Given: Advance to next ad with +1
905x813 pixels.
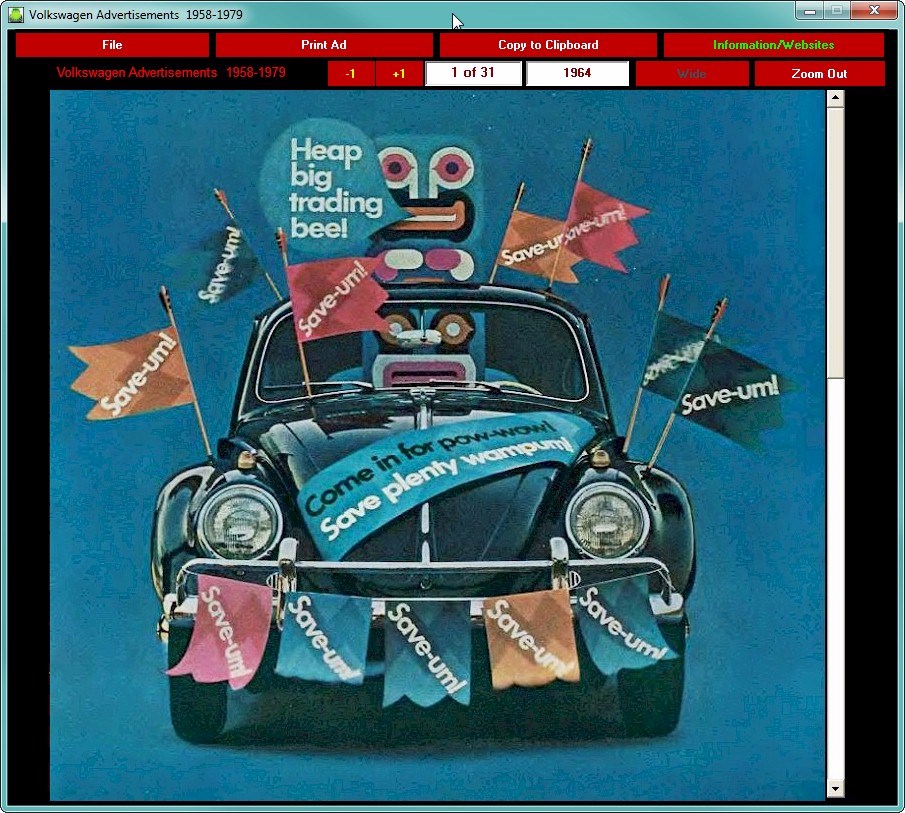Looking at the screenshot, I should [399, 74].
